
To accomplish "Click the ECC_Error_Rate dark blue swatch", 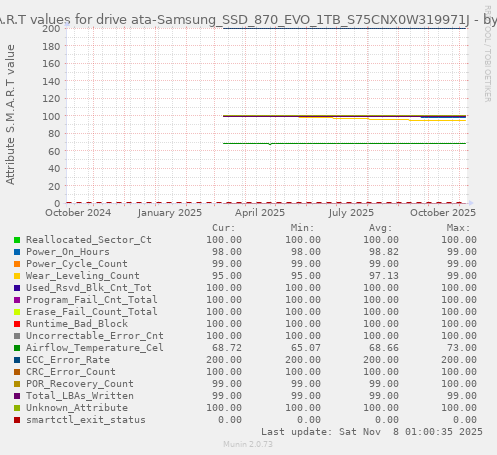I will (x=17, y=360).
